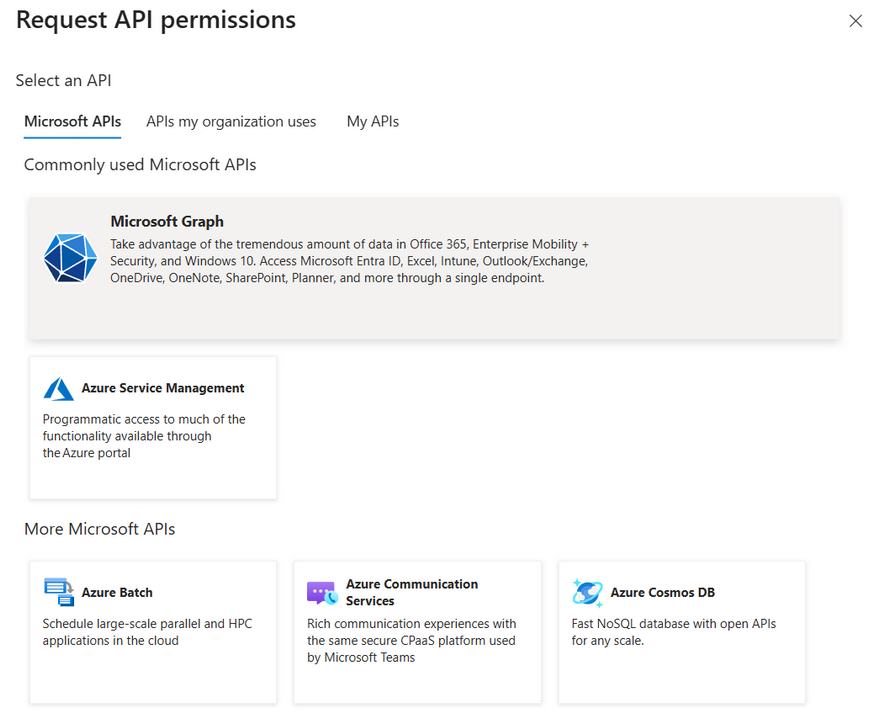Click the Cosmos DB NoSQL description text

point(674,632)
